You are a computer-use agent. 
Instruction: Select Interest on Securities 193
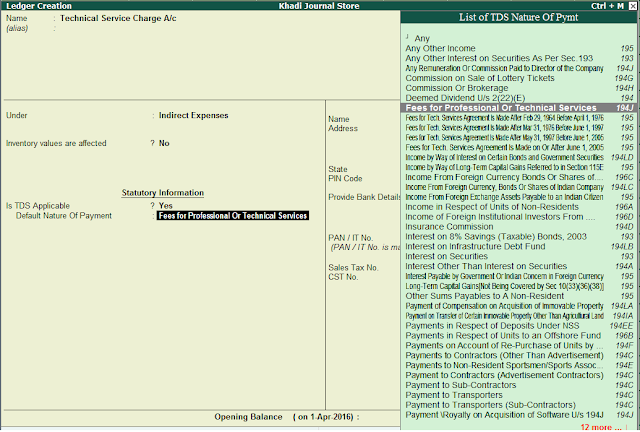[519, 256]
